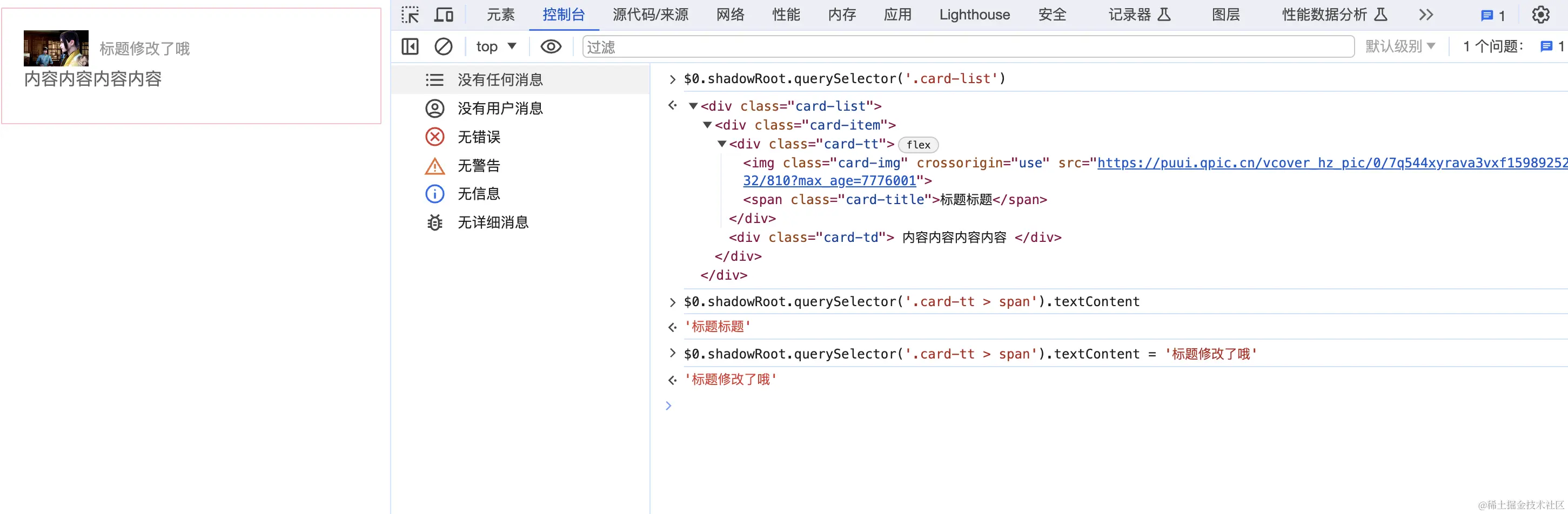Switch to the 控制台 tab

[564, 15]
